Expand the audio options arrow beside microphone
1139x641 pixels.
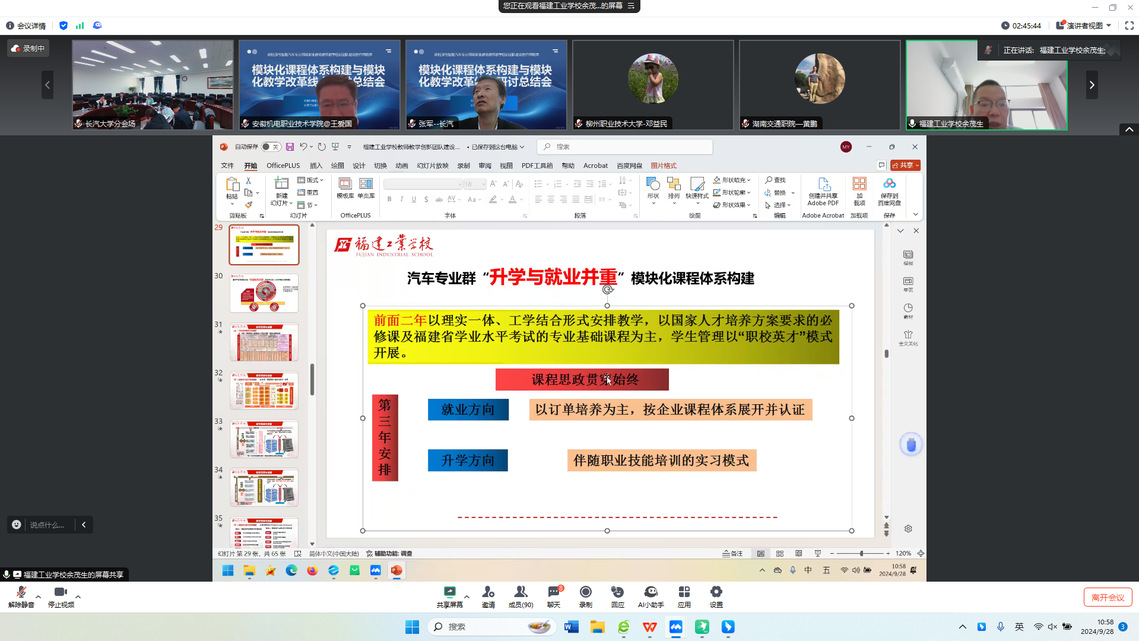tap(38, 597)
